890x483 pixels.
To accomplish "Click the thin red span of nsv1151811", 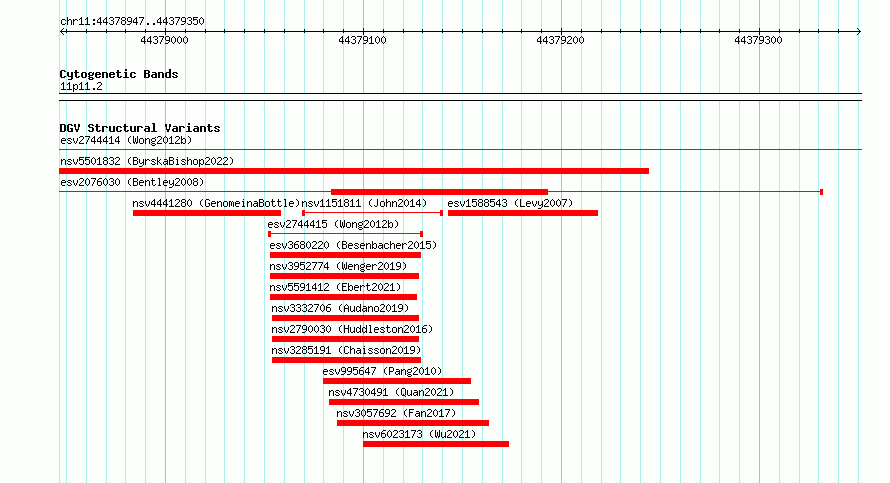I will tap(372, 213).
